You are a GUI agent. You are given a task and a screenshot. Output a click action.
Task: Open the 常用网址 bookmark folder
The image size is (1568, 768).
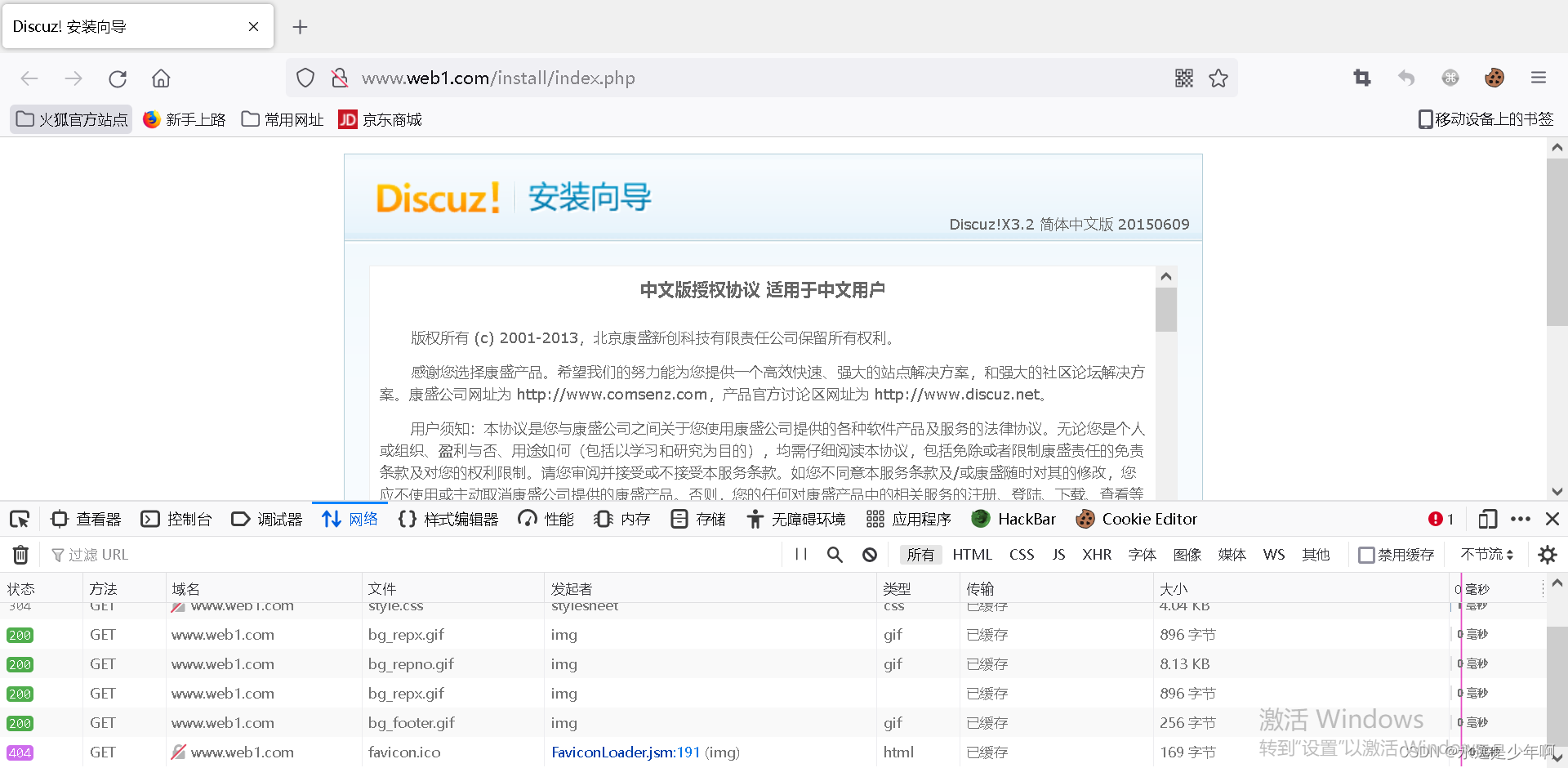(x=283, y=119)
